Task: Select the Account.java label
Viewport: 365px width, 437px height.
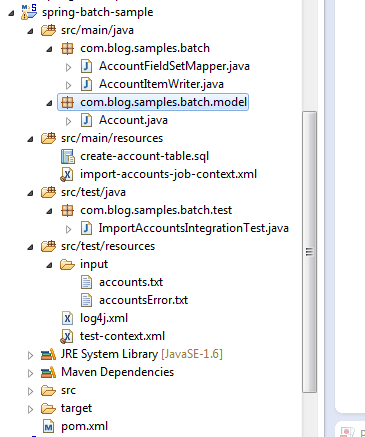Action: click(133, 120)
